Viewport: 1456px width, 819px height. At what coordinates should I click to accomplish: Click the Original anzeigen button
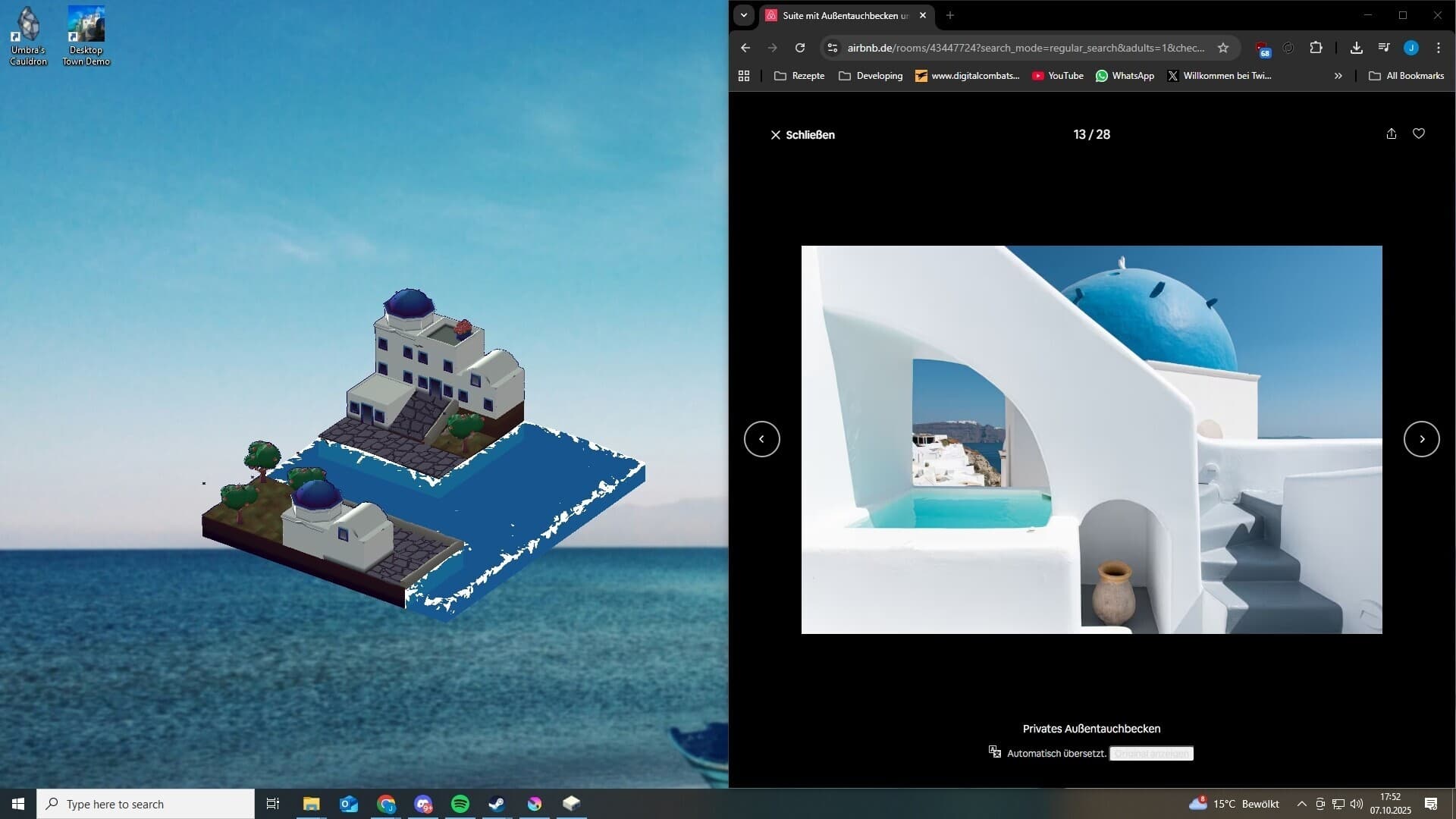coord(1151,753)
